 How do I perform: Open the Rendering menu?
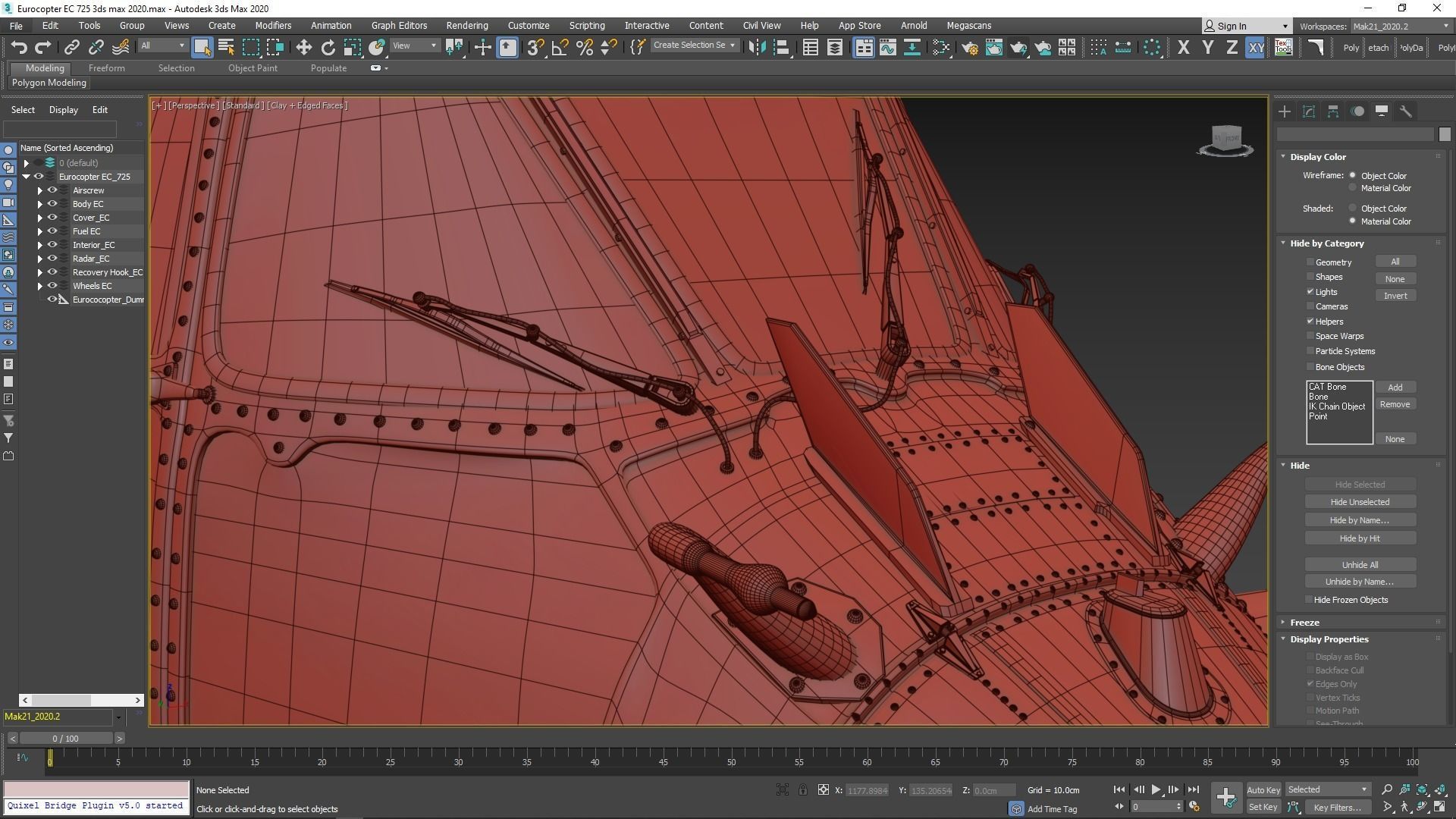pyautogui.click(x=466, y=25)
